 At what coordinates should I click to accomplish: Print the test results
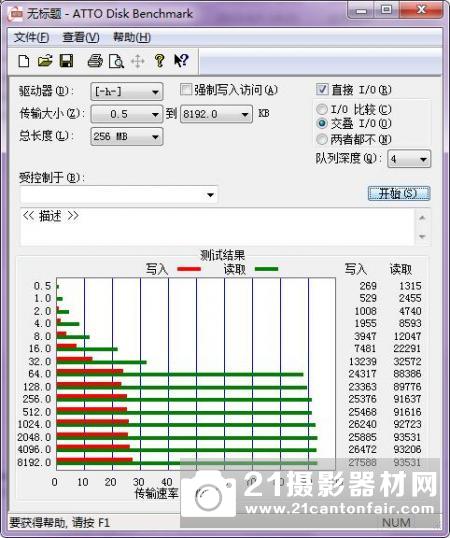point(95,61)
